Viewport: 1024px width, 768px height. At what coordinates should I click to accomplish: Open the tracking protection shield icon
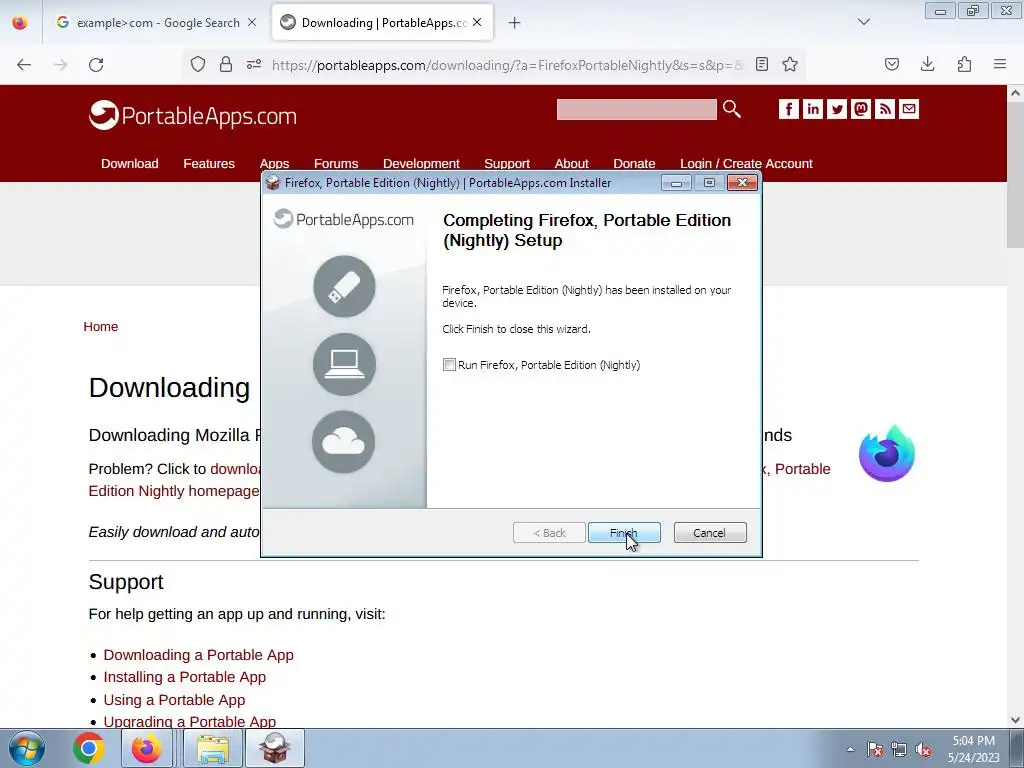point(198,64)
